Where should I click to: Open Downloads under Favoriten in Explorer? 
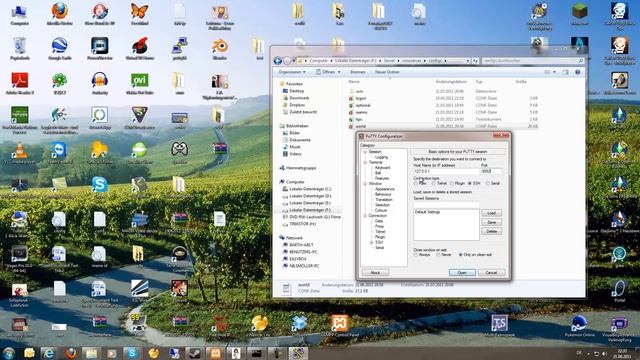click(299, 98)
